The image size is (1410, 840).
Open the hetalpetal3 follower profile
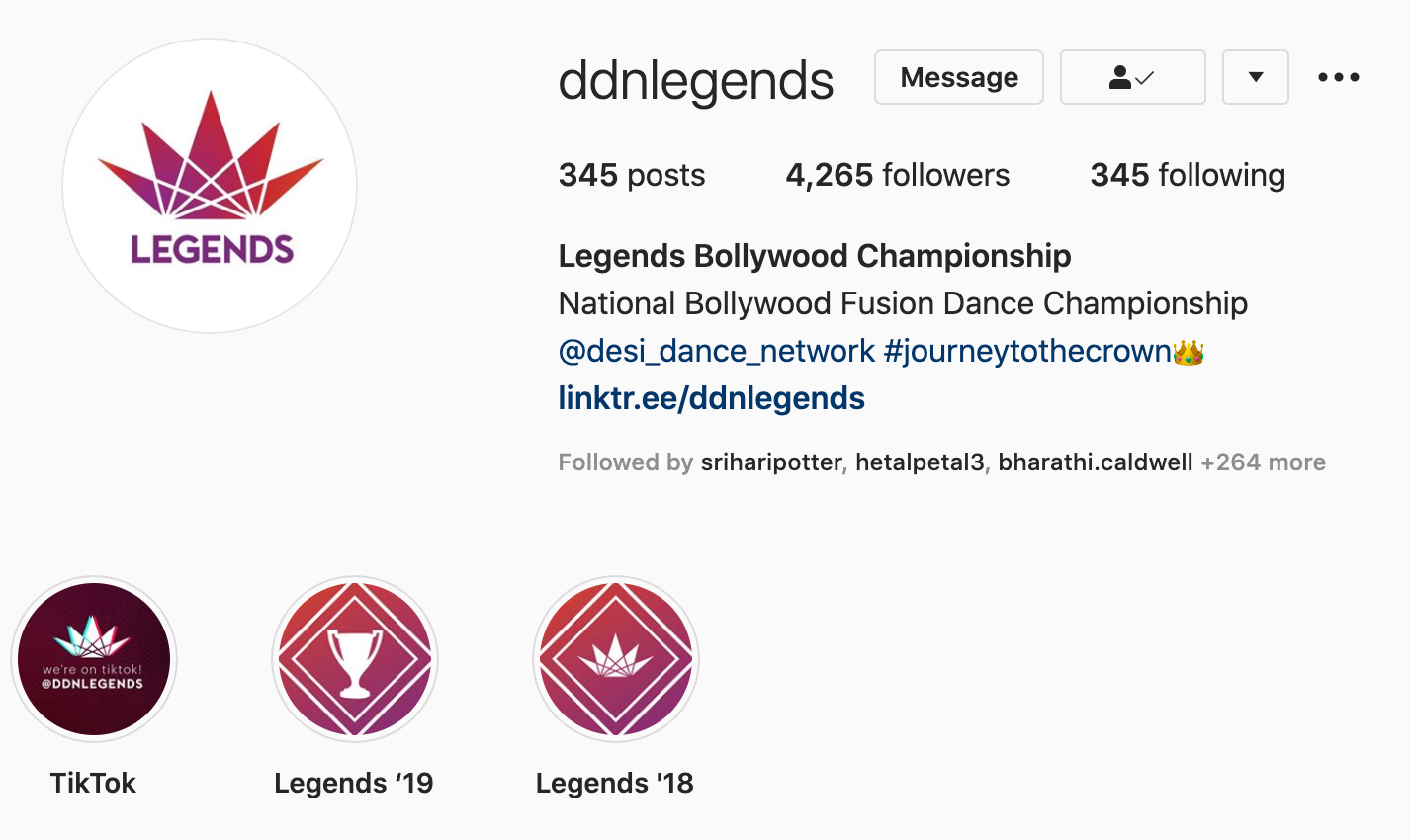click(920, 462)
